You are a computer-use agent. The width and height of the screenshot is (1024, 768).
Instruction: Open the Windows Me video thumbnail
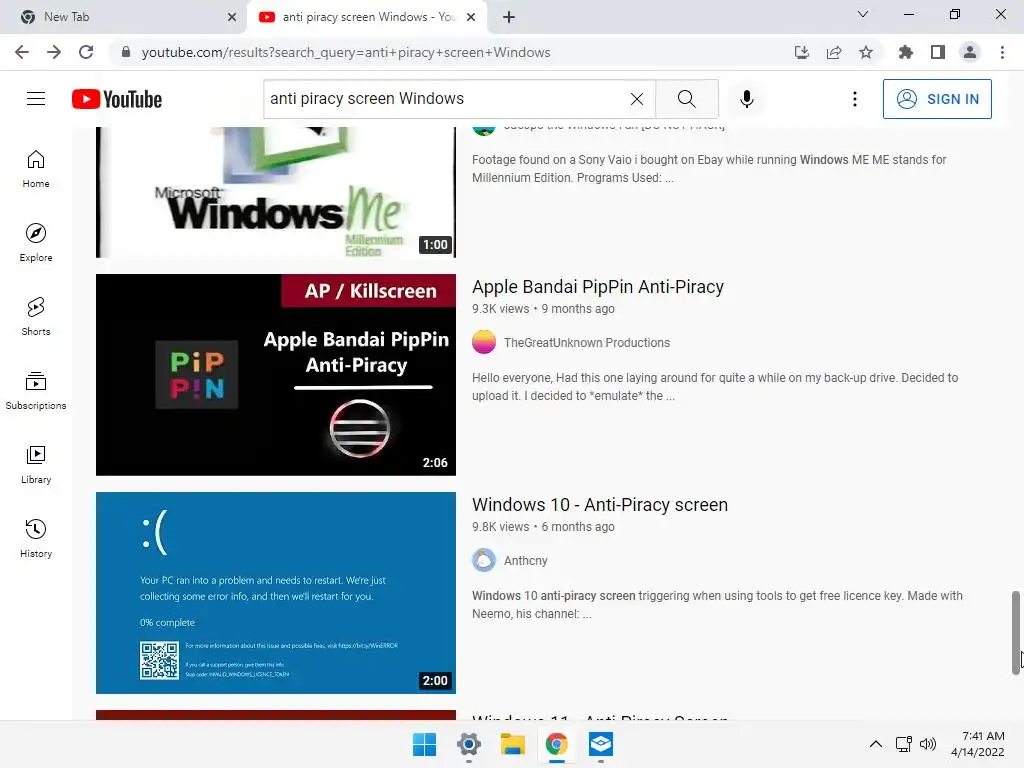click(276, 192)
